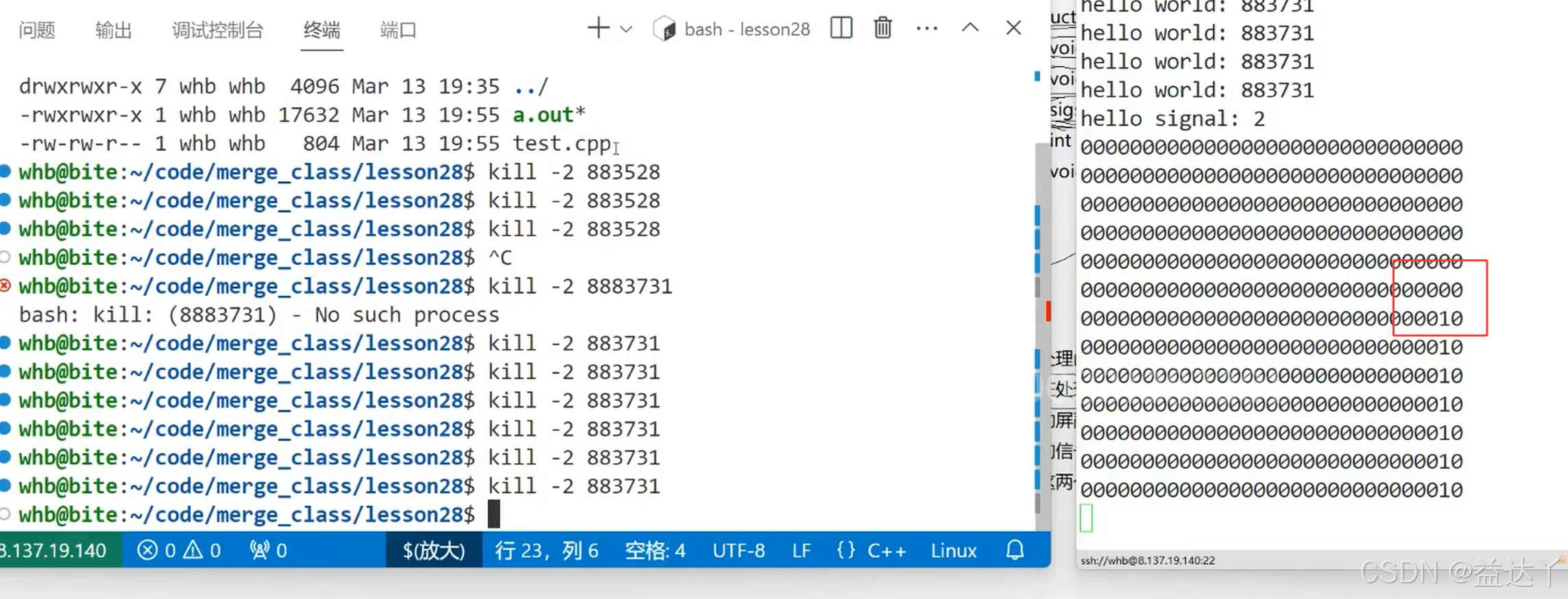The width and height of the screenshot is (1568, 599).
Task: Click the Linux configuration status item
Action: tap(953, 550)
